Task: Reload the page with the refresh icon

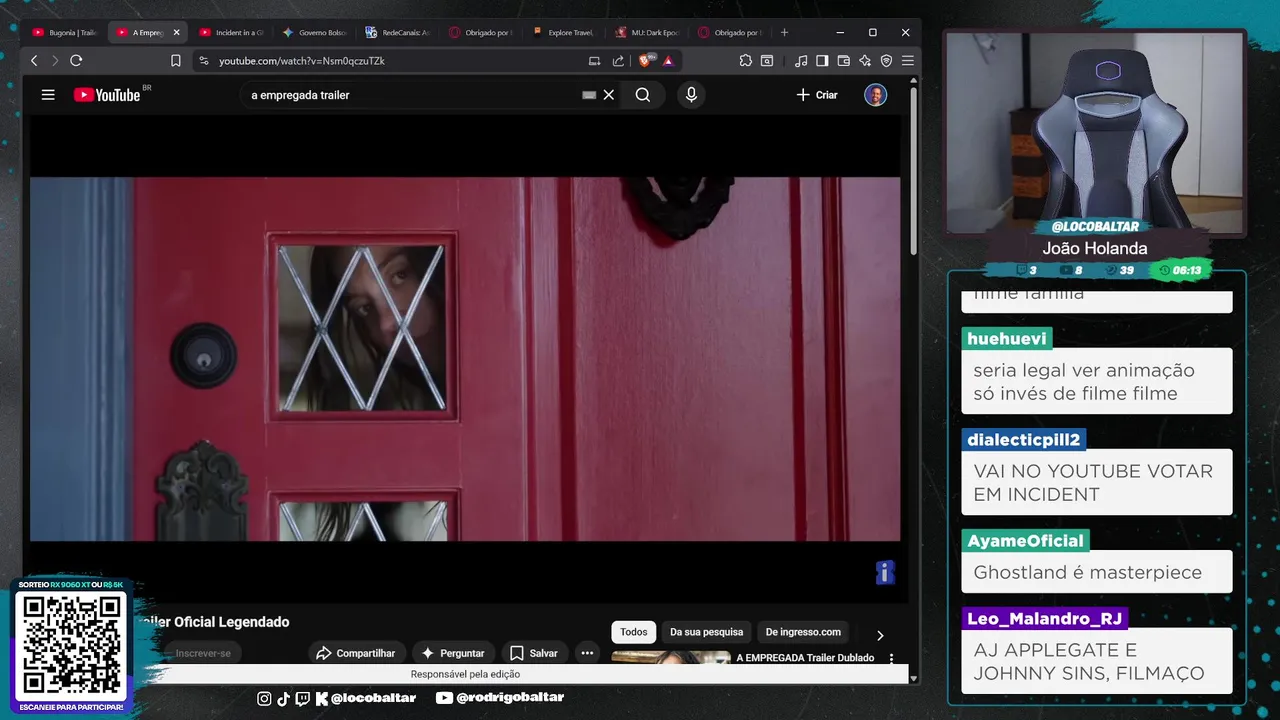Action: 76,61
